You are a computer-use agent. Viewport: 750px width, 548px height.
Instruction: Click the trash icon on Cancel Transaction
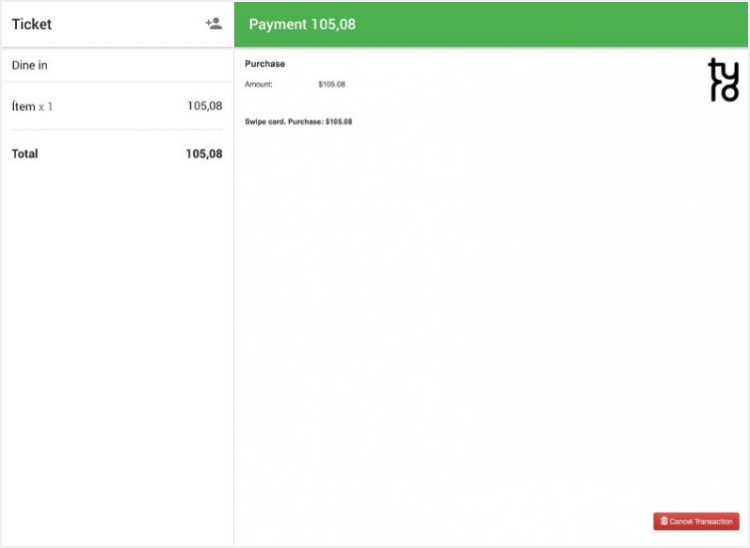[664, 521]
